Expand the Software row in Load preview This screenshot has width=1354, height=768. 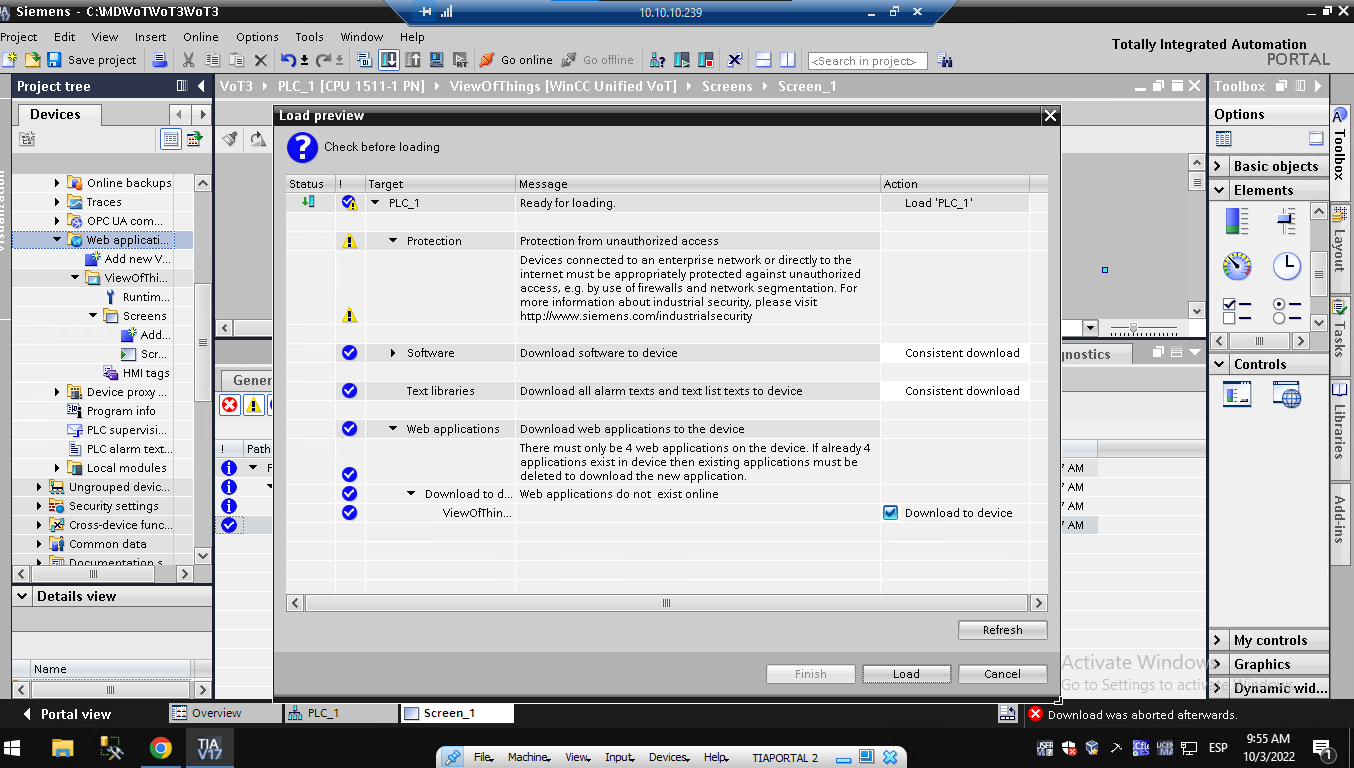pyautogui.click(x=394, y=353)
